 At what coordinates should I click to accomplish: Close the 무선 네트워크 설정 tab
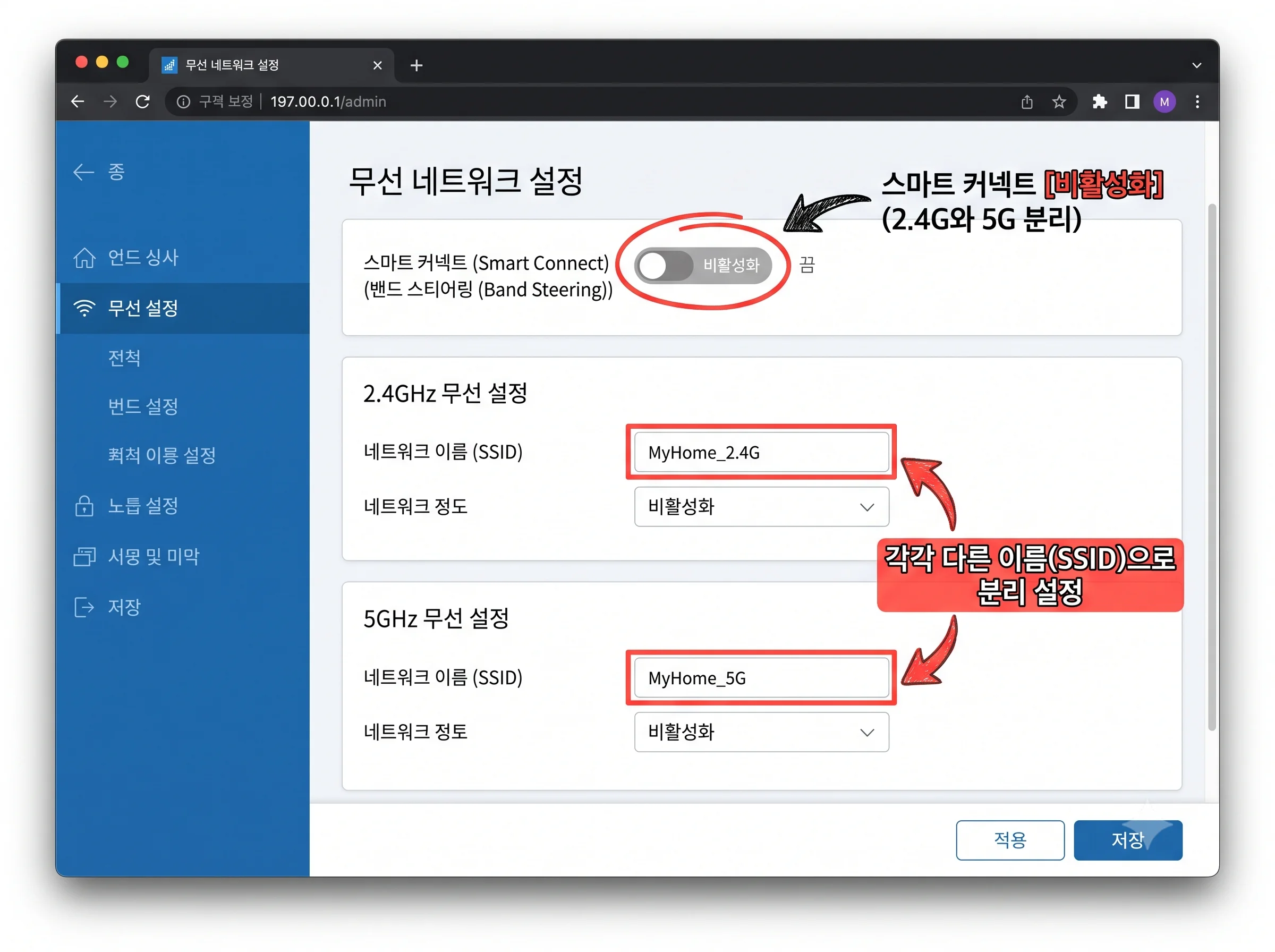(x=377, y=66)
